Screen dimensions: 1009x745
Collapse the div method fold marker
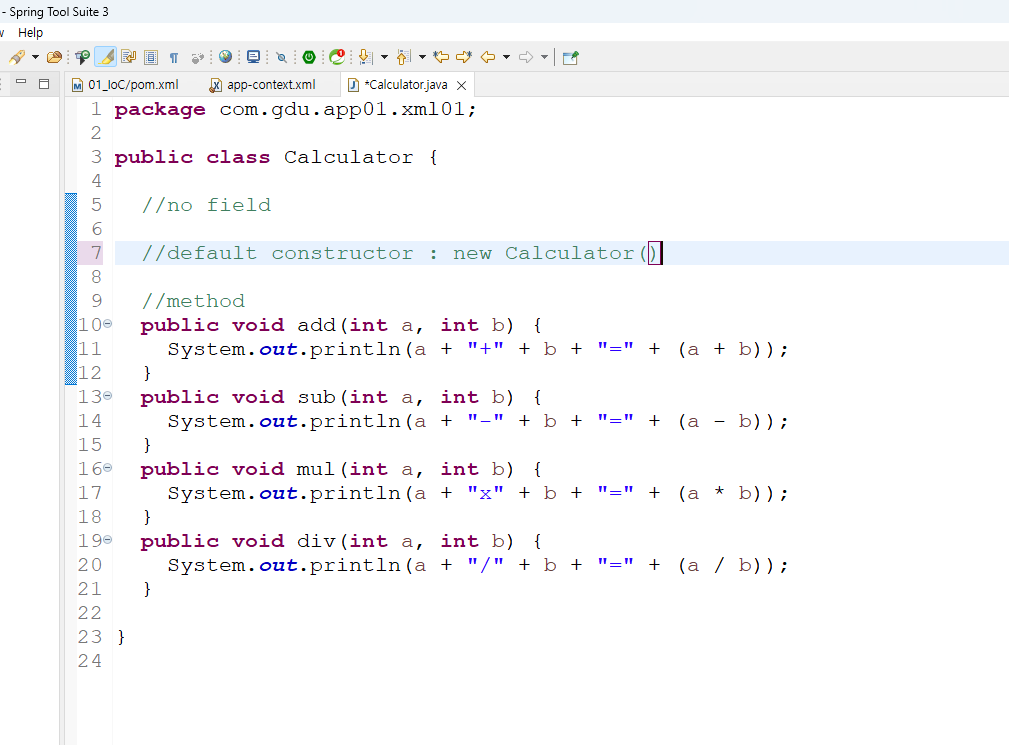pyautogui.click(x=107, y=540)
